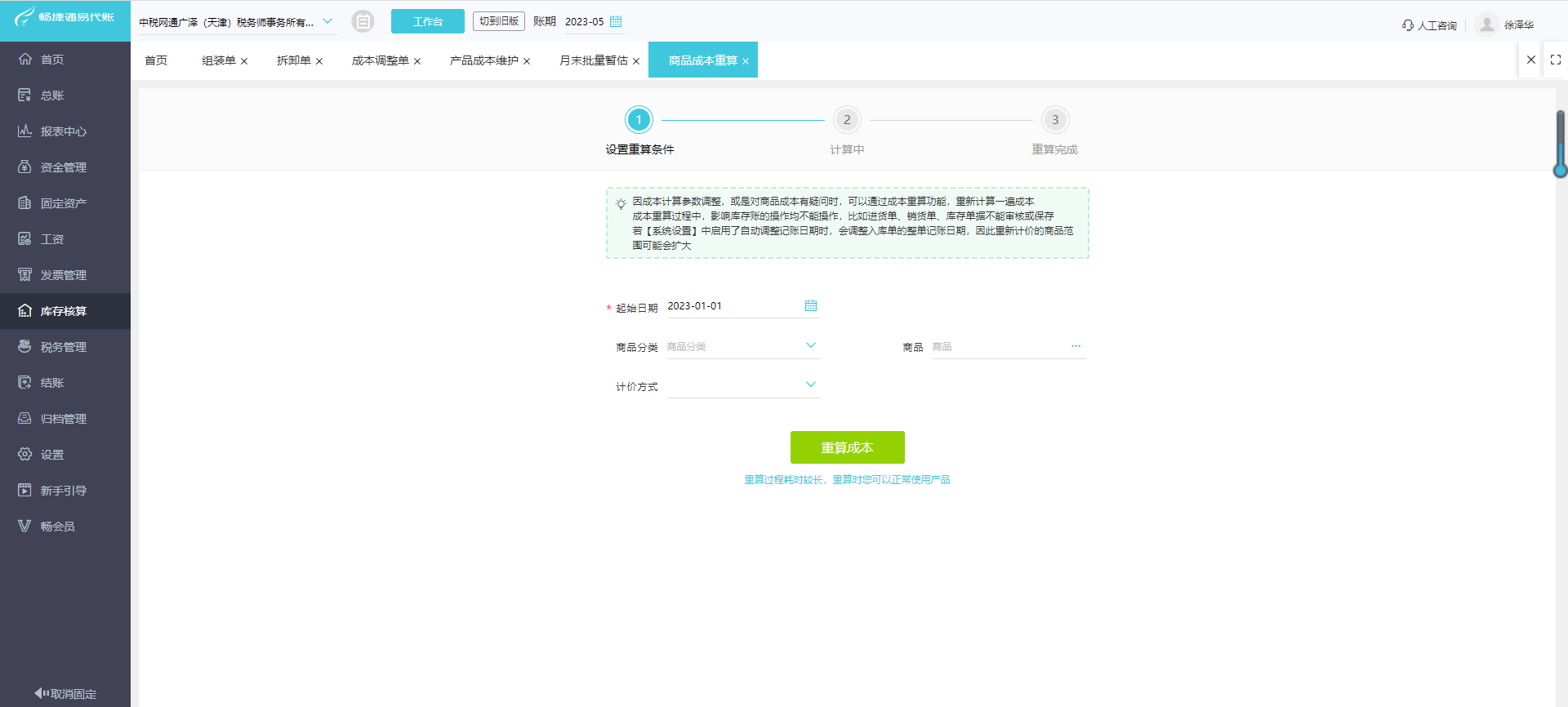Open 发票管理 in the sidebar
Viewport: 1568px width, 707px height.
click(x=65, y=275)
